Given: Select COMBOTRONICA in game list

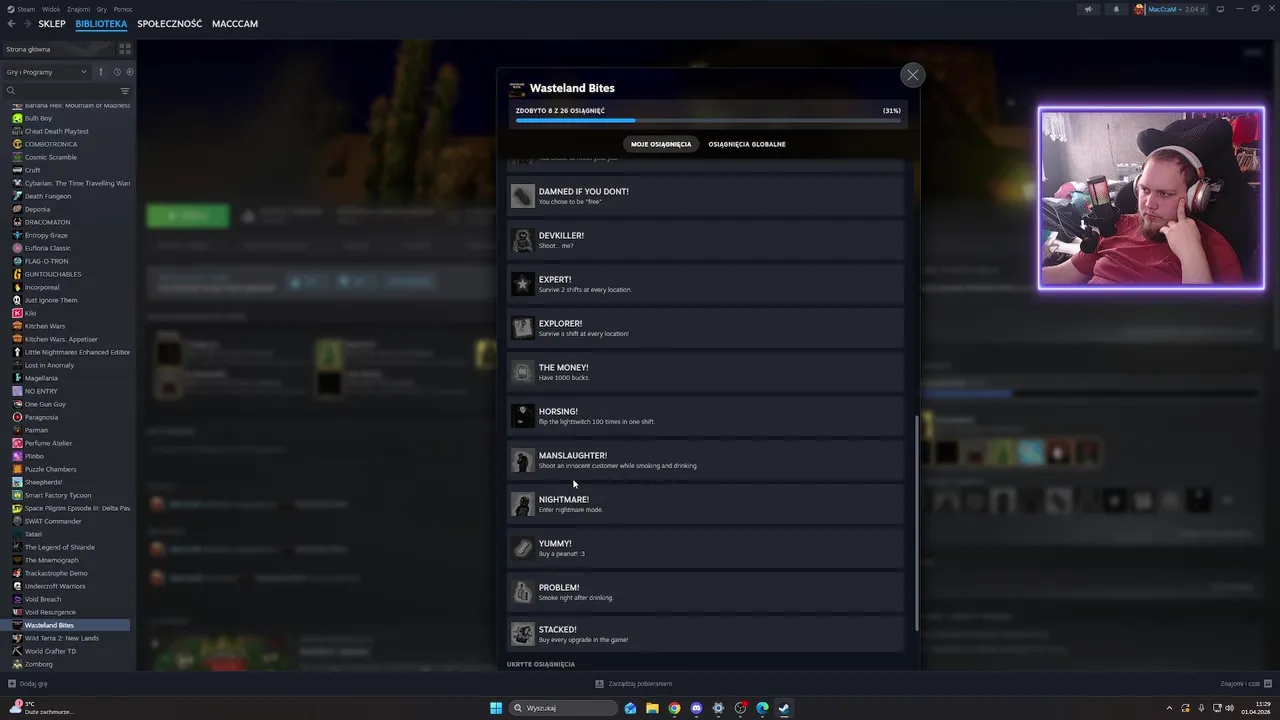Looking at the screenshot, I should pos(50,144).
